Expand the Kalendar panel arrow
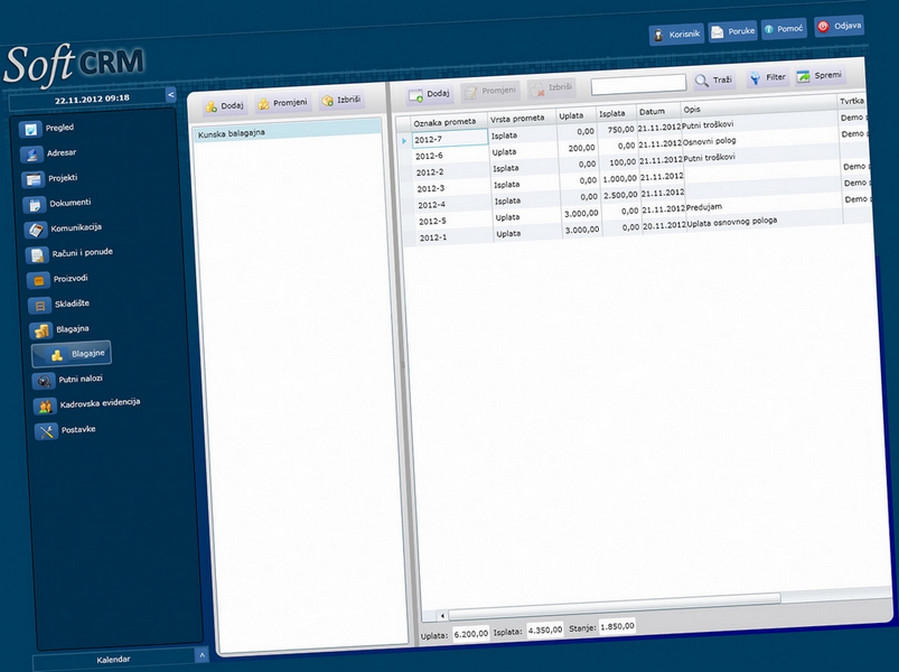The image size is (899, 672). click(201, 654)
